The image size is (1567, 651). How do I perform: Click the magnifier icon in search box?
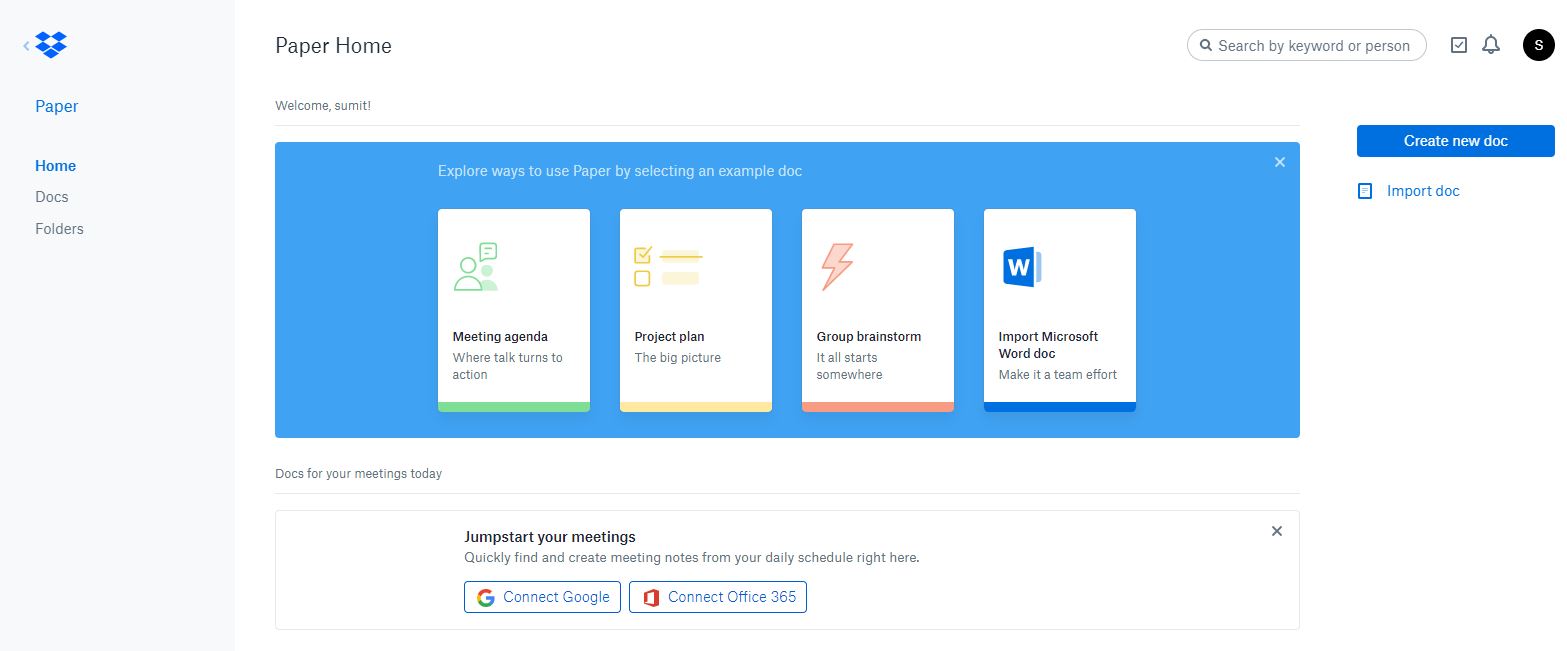1206,45
